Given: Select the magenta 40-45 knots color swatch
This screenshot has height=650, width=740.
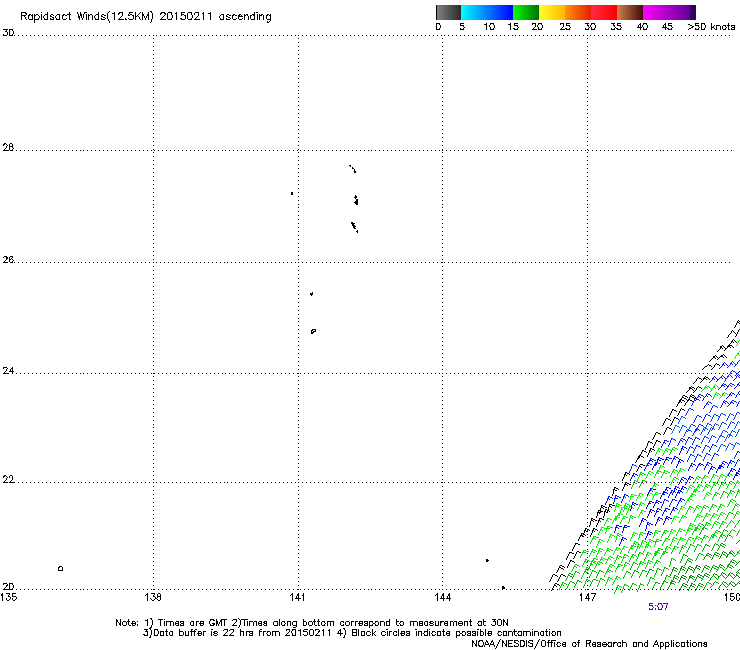Looking at the screenshot, I should tap(656, 12).
